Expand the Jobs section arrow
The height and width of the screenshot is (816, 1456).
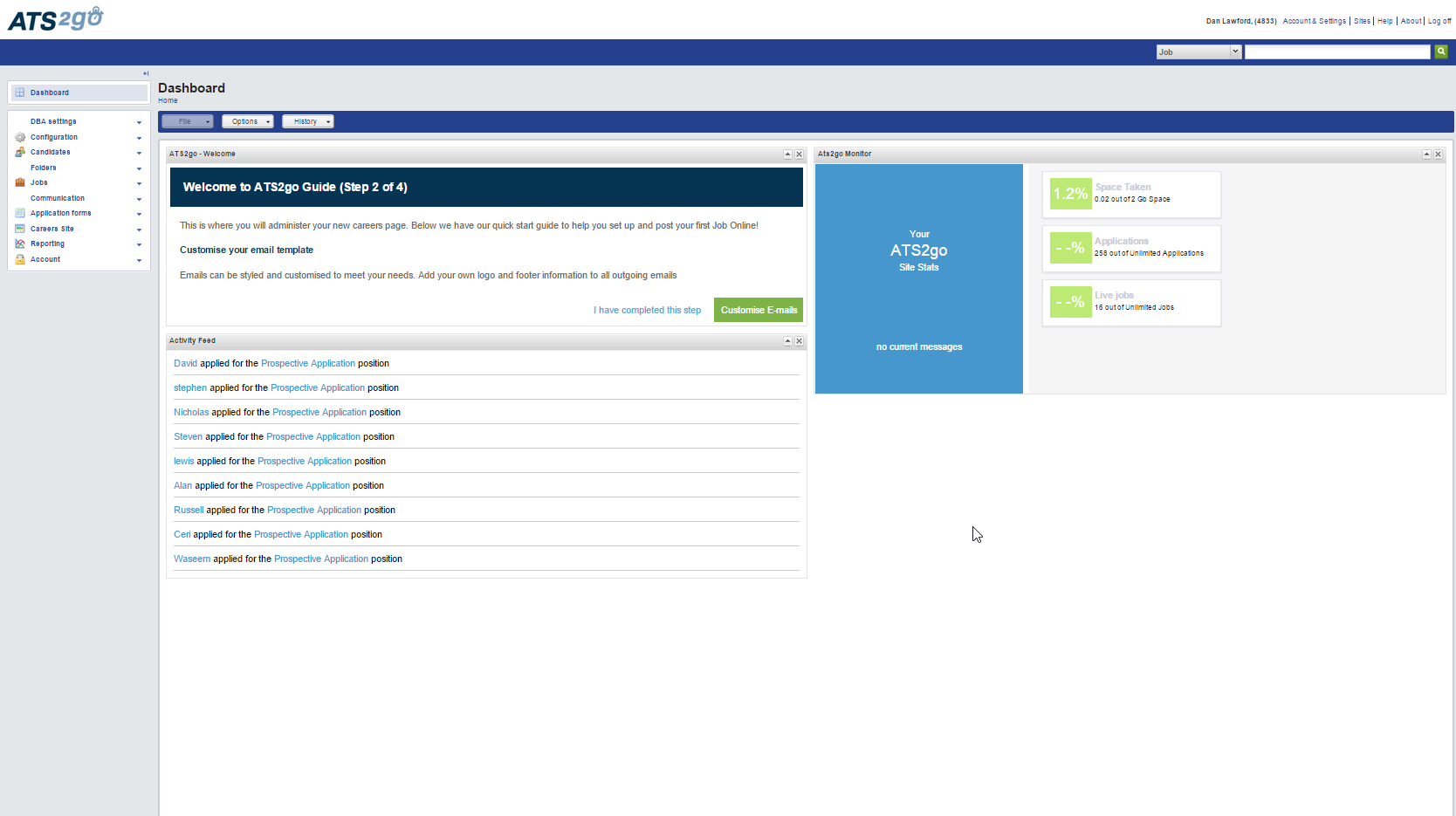(139, 183)
